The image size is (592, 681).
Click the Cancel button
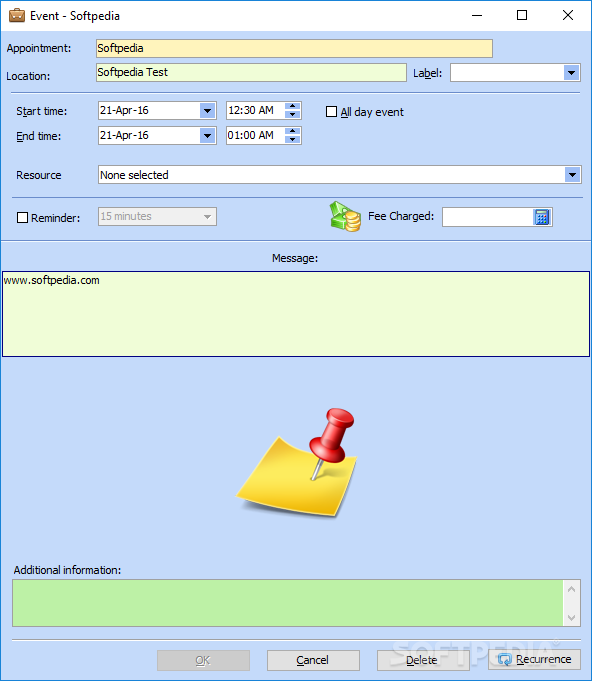313,660
